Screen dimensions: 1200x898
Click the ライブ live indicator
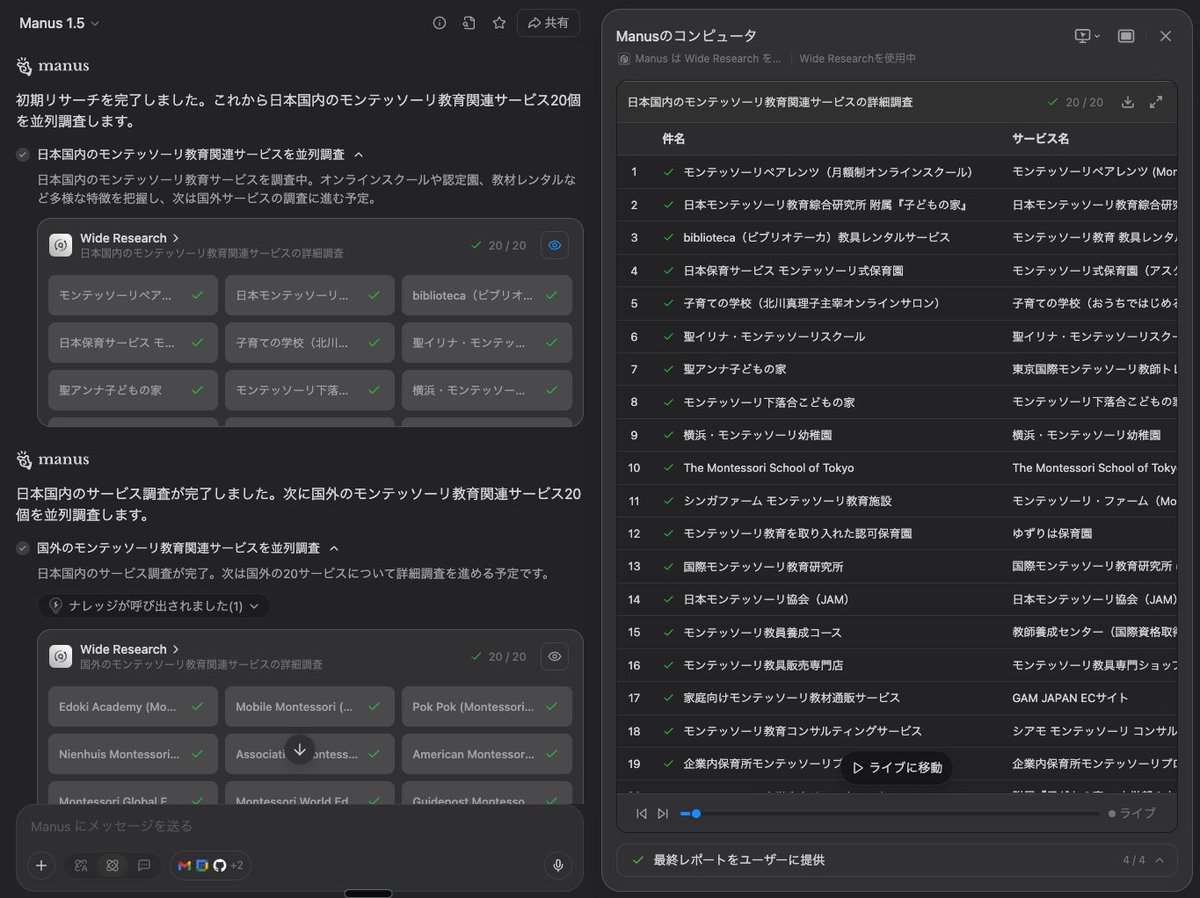click(x=1131, y=813)
